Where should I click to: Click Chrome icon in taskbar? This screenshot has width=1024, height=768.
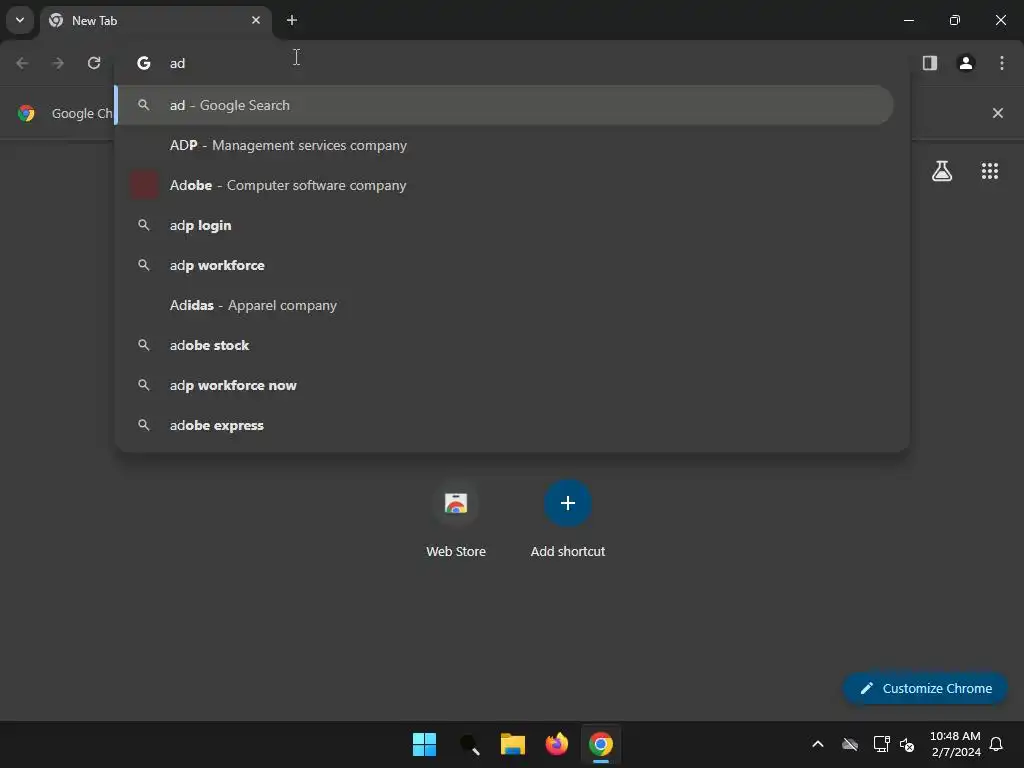pos(601,744)
